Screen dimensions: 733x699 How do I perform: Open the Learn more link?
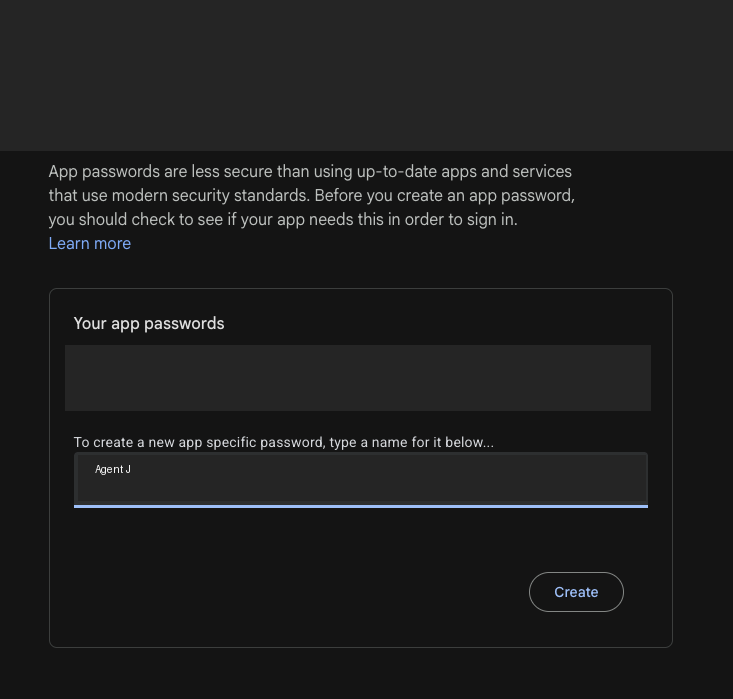[x=90, y=244]
